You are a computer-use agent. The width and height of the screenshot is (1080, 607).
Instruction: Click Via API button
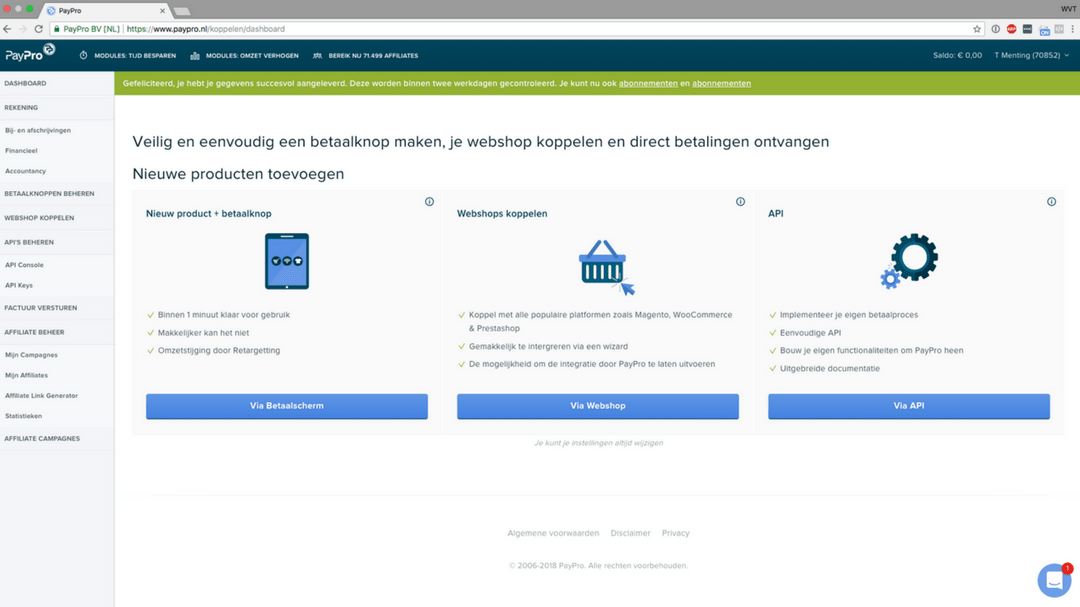pos(909,406)
